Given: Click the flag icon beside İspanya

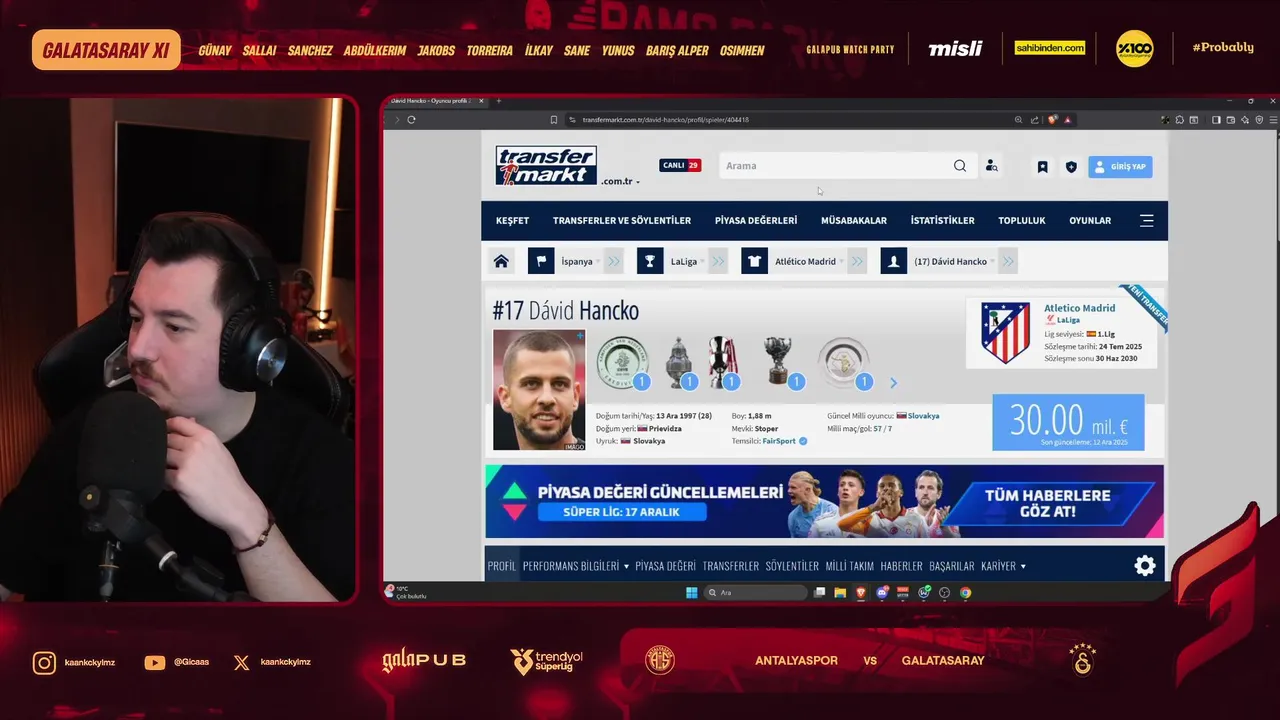Looking at the screenshot, I should 541,261.
